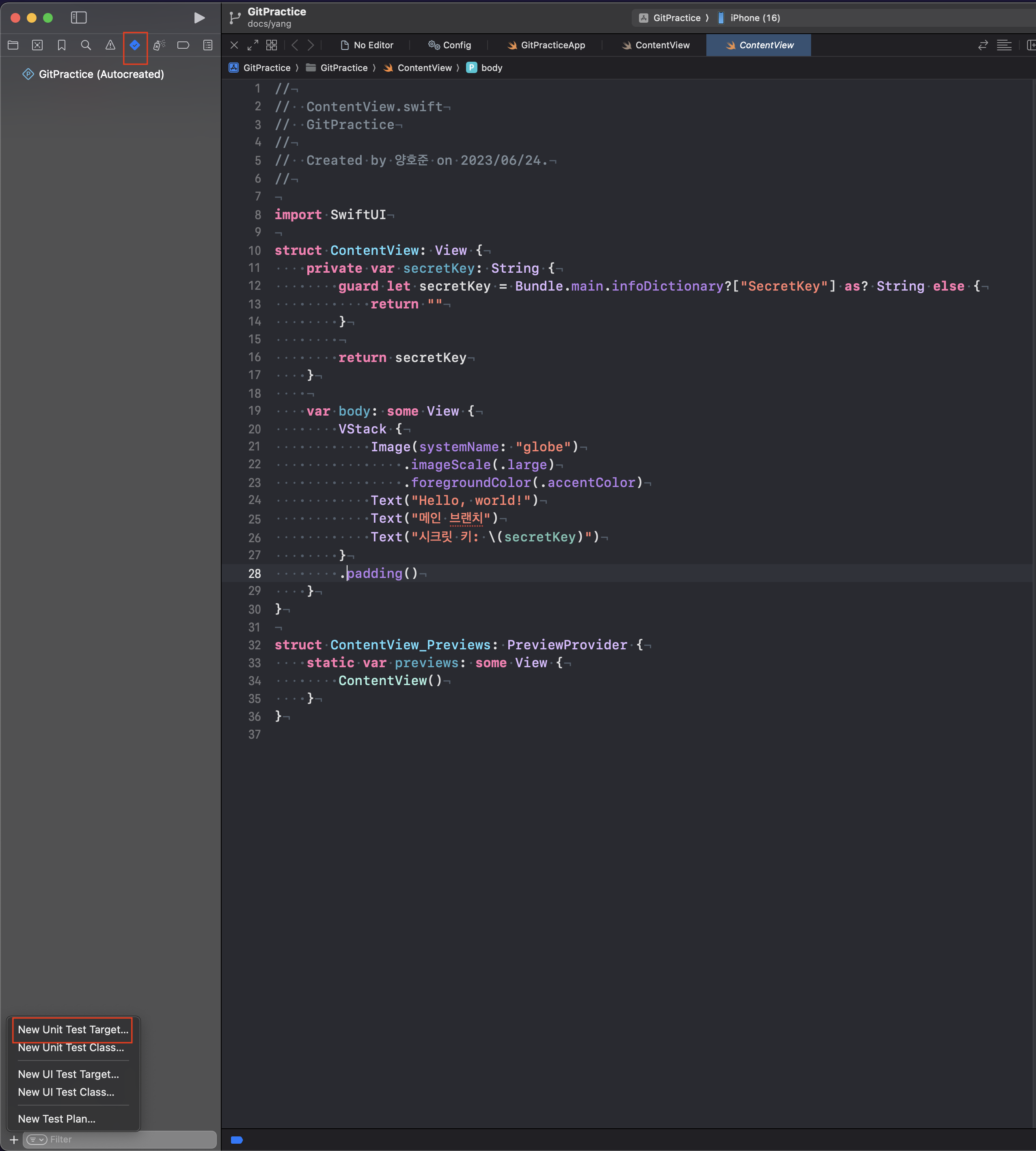
Task: Show the Issue navigator warning icon
Action: [x=110, y=45]
